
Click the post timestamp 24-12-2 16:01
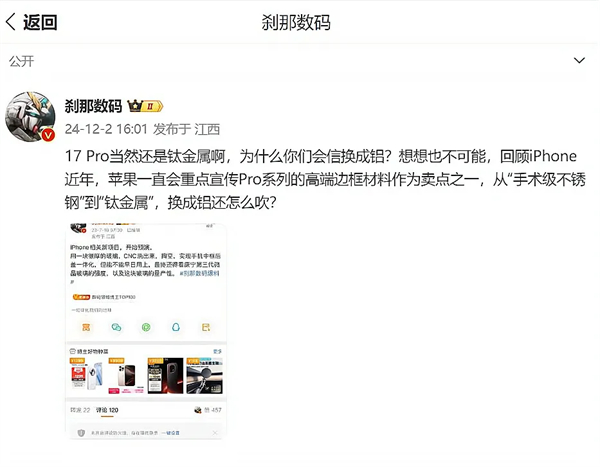pyautogui.click(x=106, y=129)
